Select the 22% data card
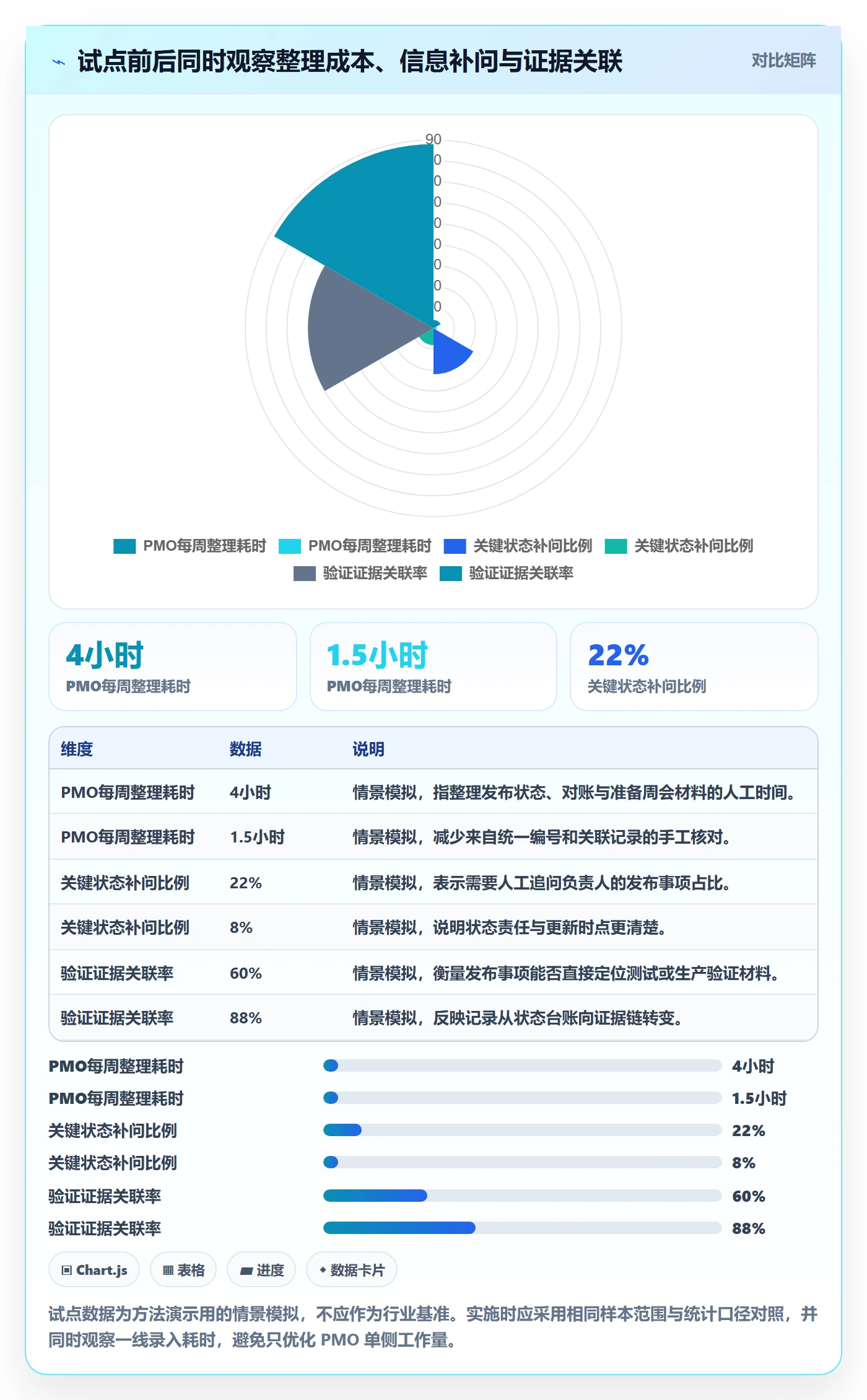Viewport: 867px width, 1400px height. click(694, 667)
